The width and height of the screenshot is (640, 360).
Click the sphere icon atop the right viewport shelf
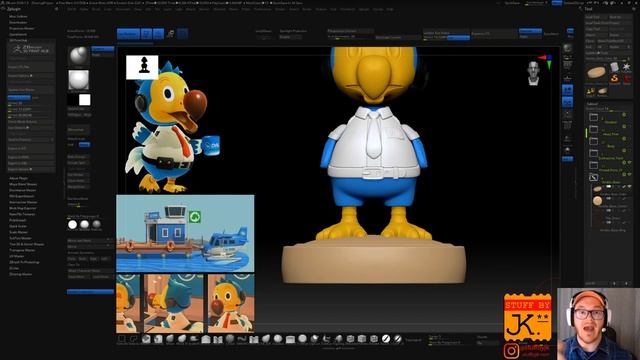tap(568, 49)
